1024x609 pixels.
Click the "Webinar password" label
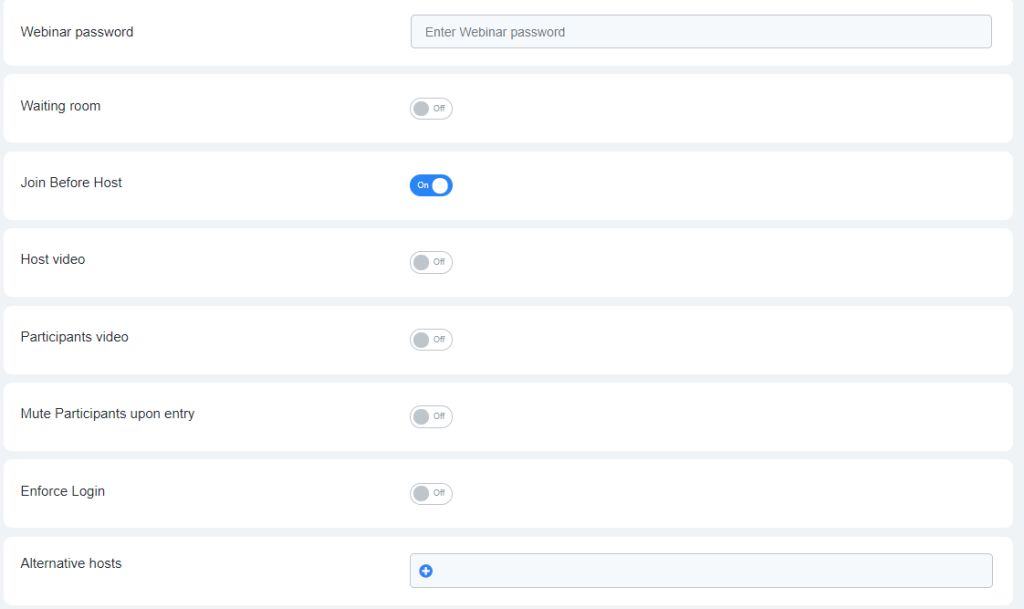77,32
